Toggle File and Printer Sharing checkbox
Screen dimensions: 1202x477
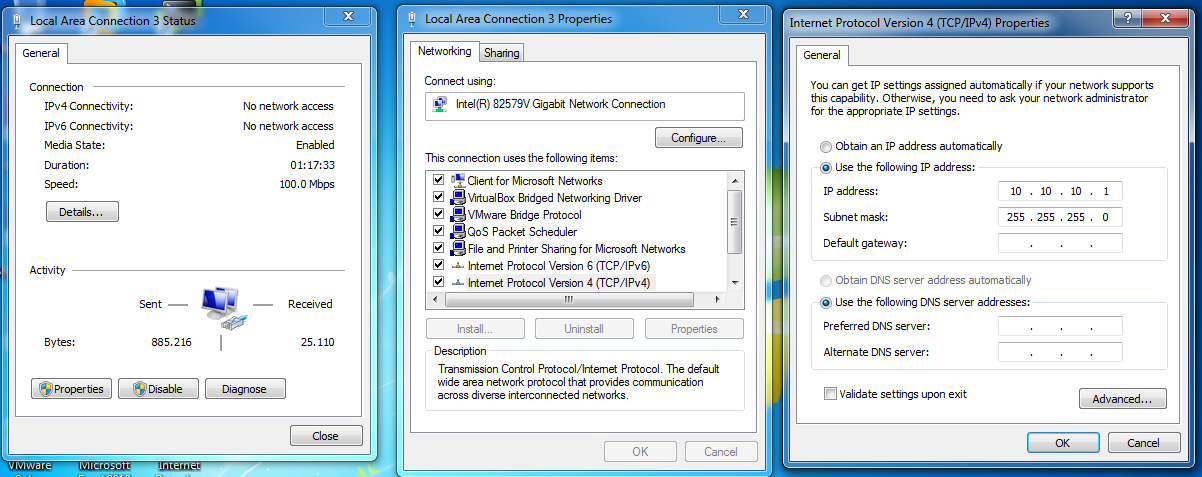[438, 249]
